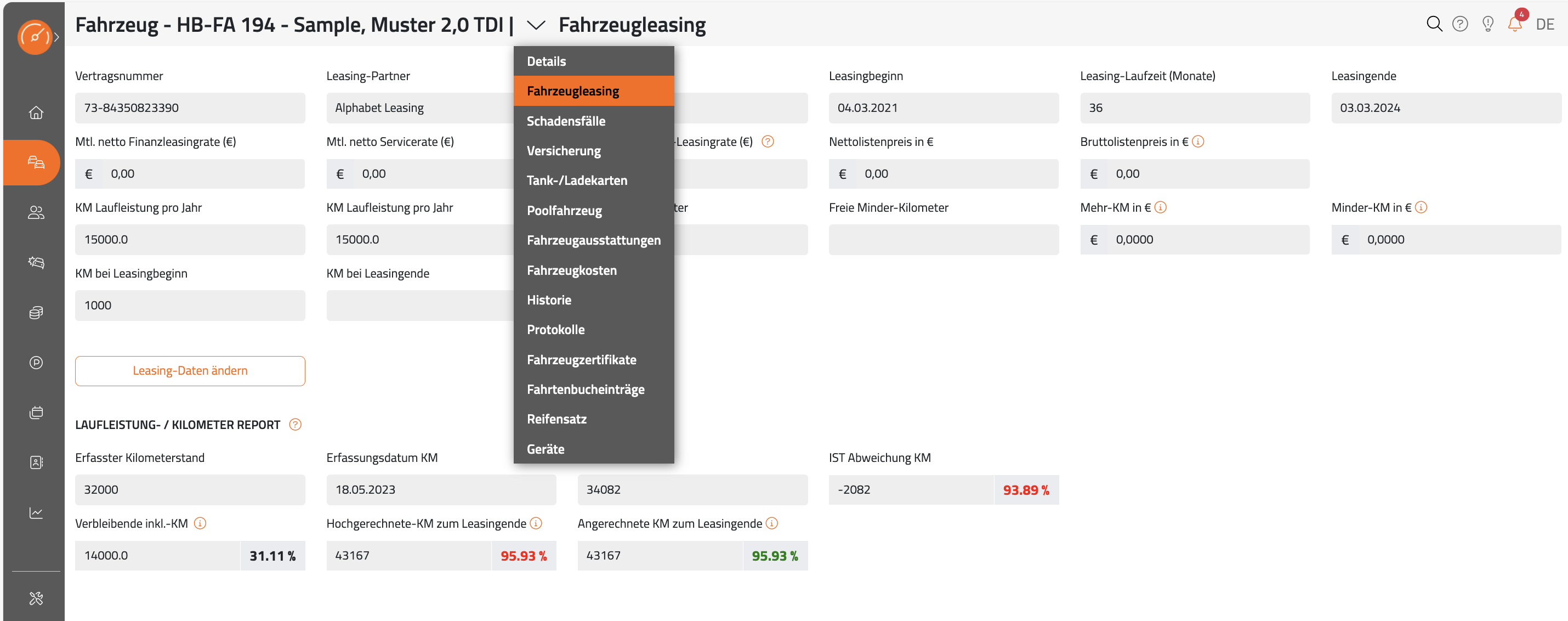Open notifications bell with badge

(x=1515, y=23)
